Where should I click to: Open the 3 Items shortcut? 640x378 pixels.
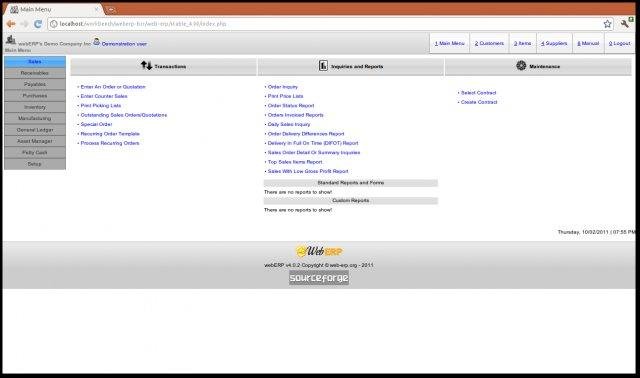point(522,43)
